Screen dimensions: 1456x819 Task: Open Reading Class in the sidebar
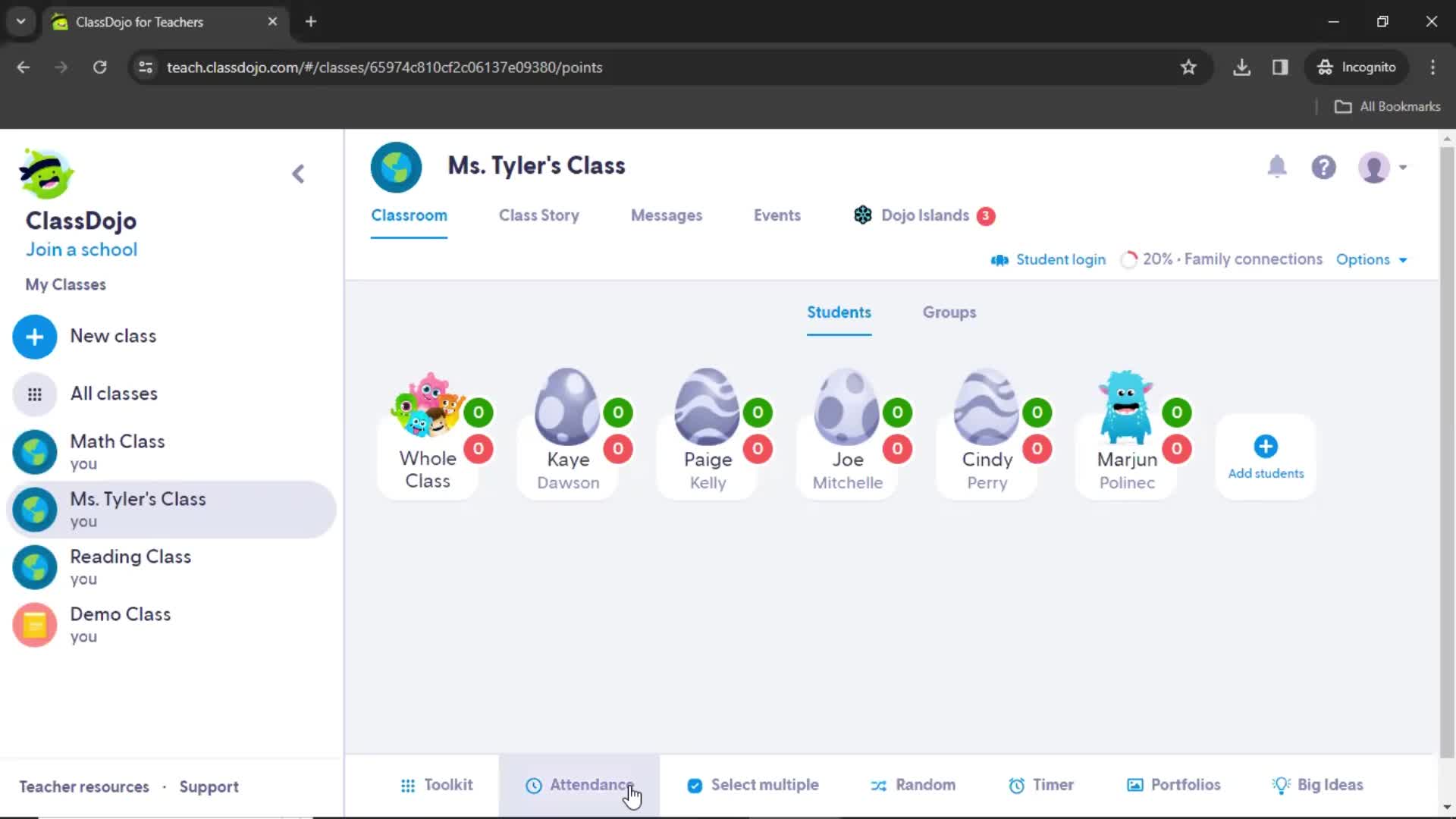pos(171,567)
